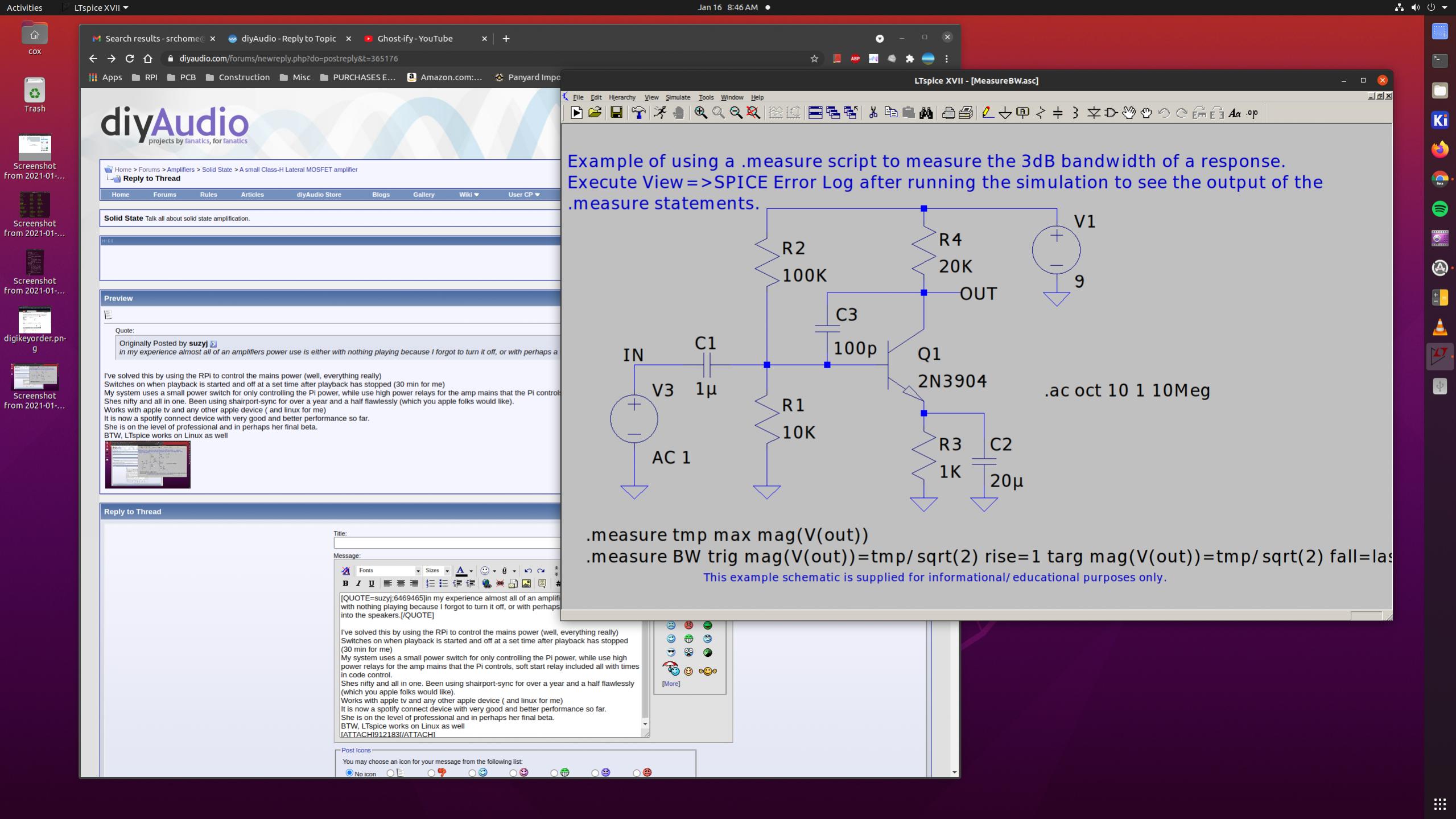This screenshot has width=1456, height=819.
Task: Open the LTspice File menu
Action: pos(578,97)
